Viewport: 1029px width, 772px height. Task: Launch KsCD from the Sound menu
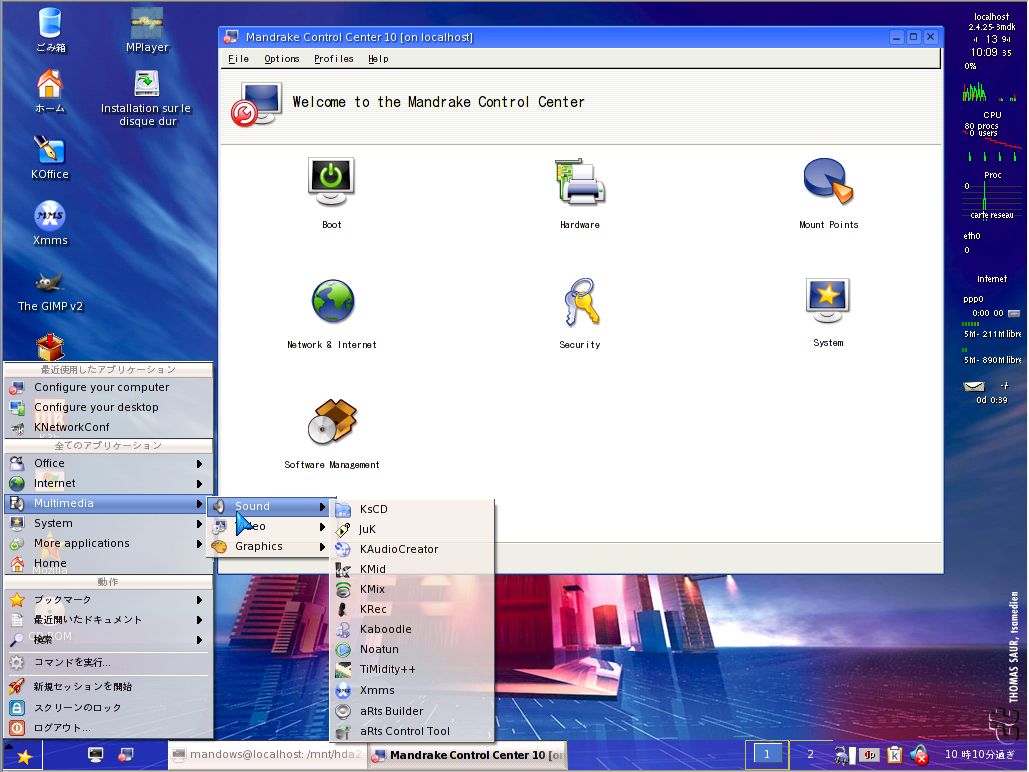click(412, 509)
